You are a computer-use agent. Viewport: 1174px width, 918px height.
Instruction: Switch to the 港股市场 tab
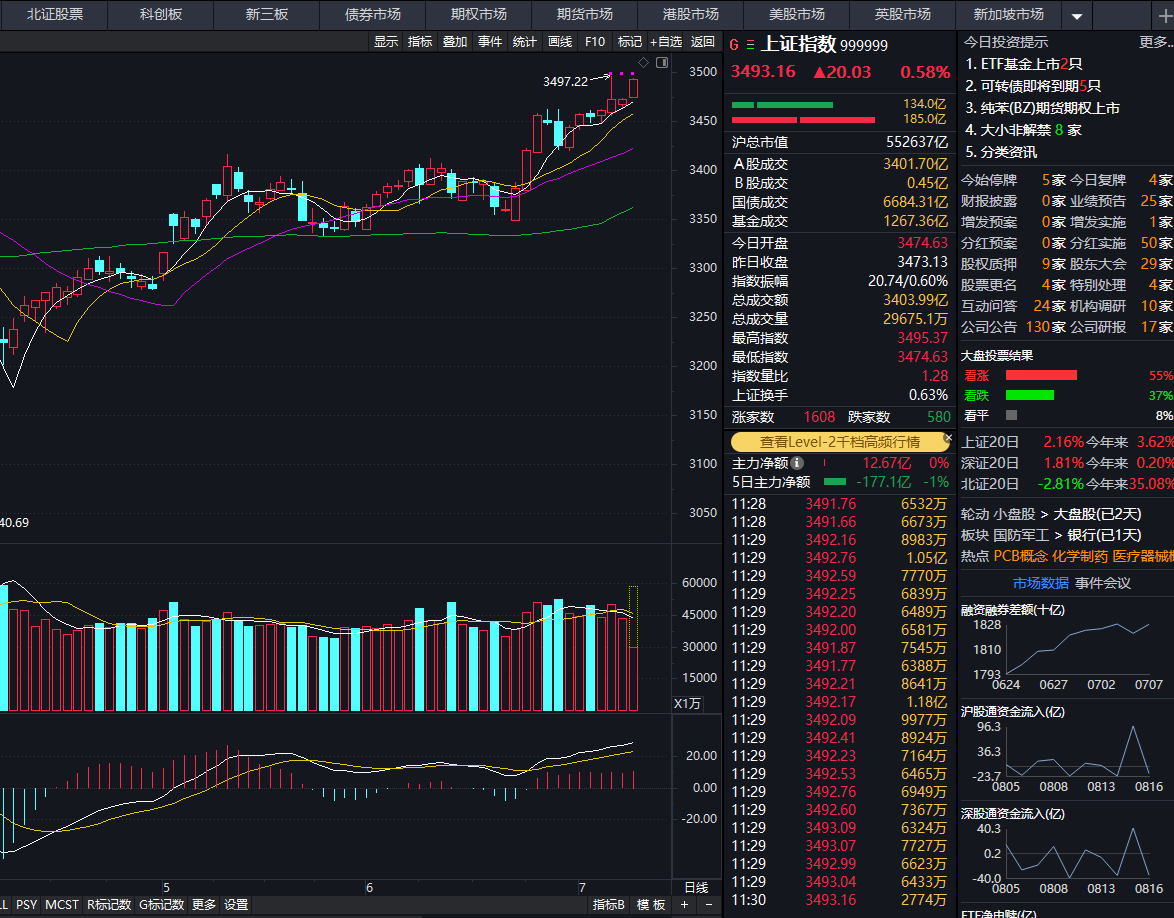click(x=689, y=15)
